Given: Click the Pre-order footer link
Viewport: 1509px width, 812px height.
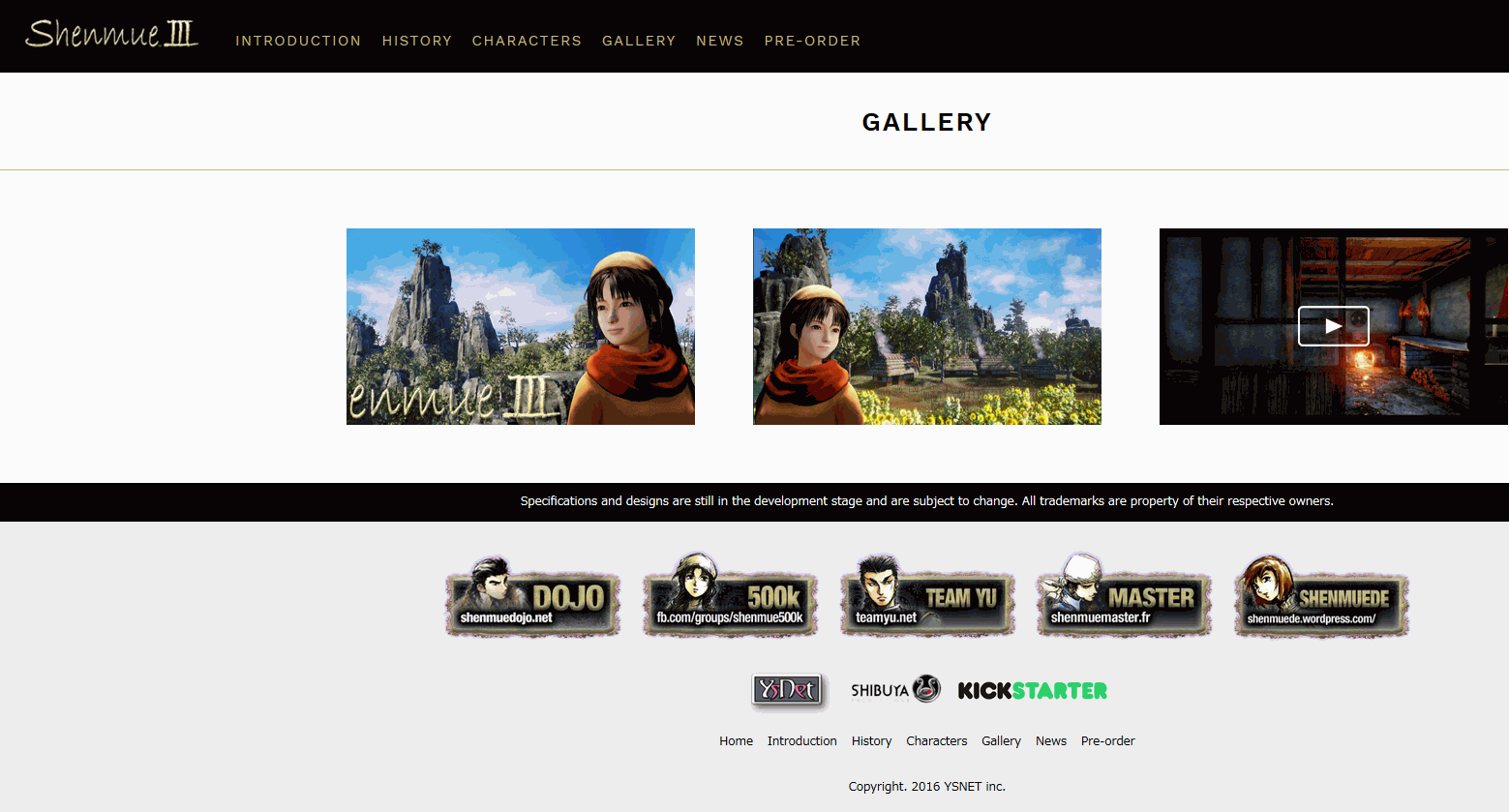Looking at the screenshot, I should [1108, 741].
